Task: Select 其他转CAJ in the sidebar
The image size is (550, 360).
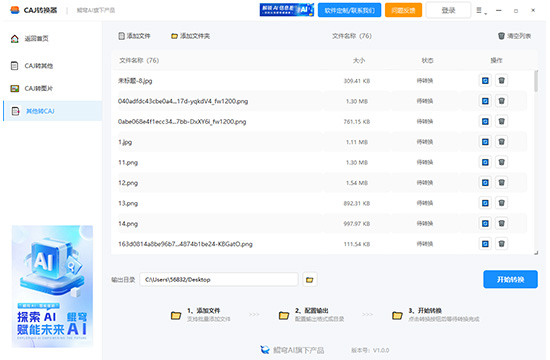Action: pyautogui.click(x=53, y=111)
